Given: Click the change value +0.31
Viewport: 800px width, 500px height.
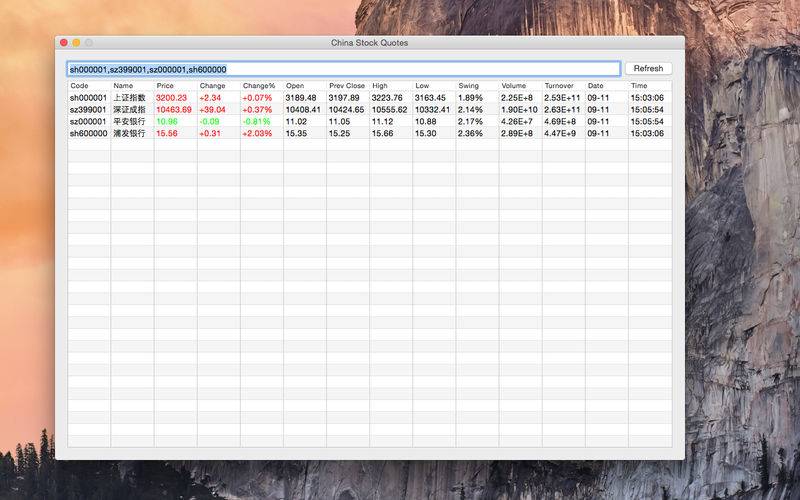Looking at the screenshot, I should (x=210, y=133).
